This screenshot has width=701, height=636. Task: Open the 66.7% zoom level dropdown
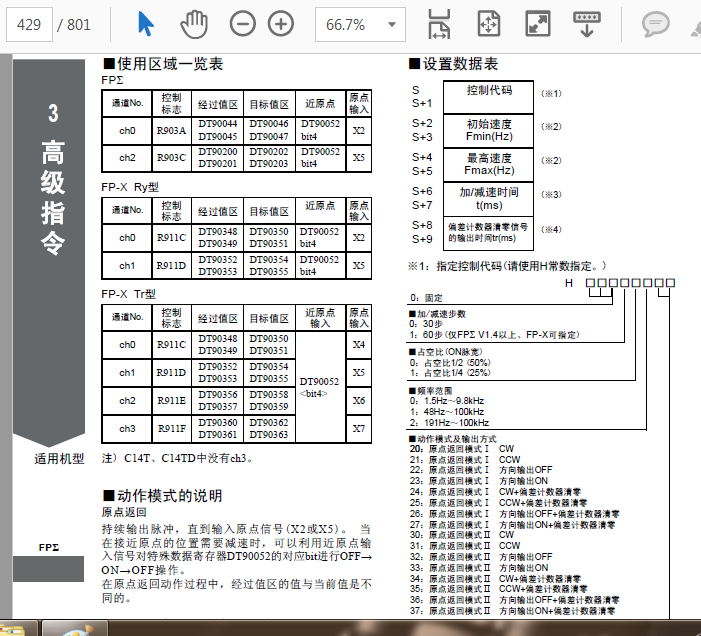[361, 24]
